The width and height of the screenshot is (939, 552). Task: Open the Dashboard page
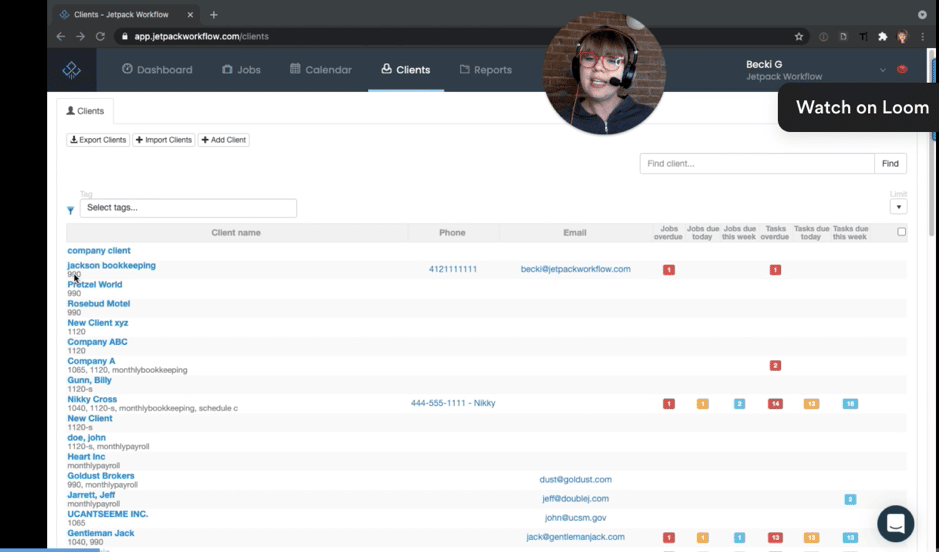157,69
